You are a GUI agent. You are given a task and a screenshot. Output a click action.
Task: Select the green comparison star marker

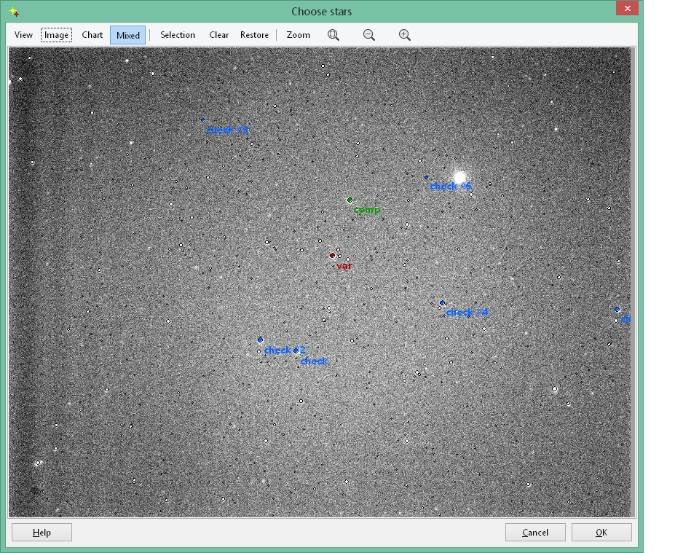tap(350, 200)
